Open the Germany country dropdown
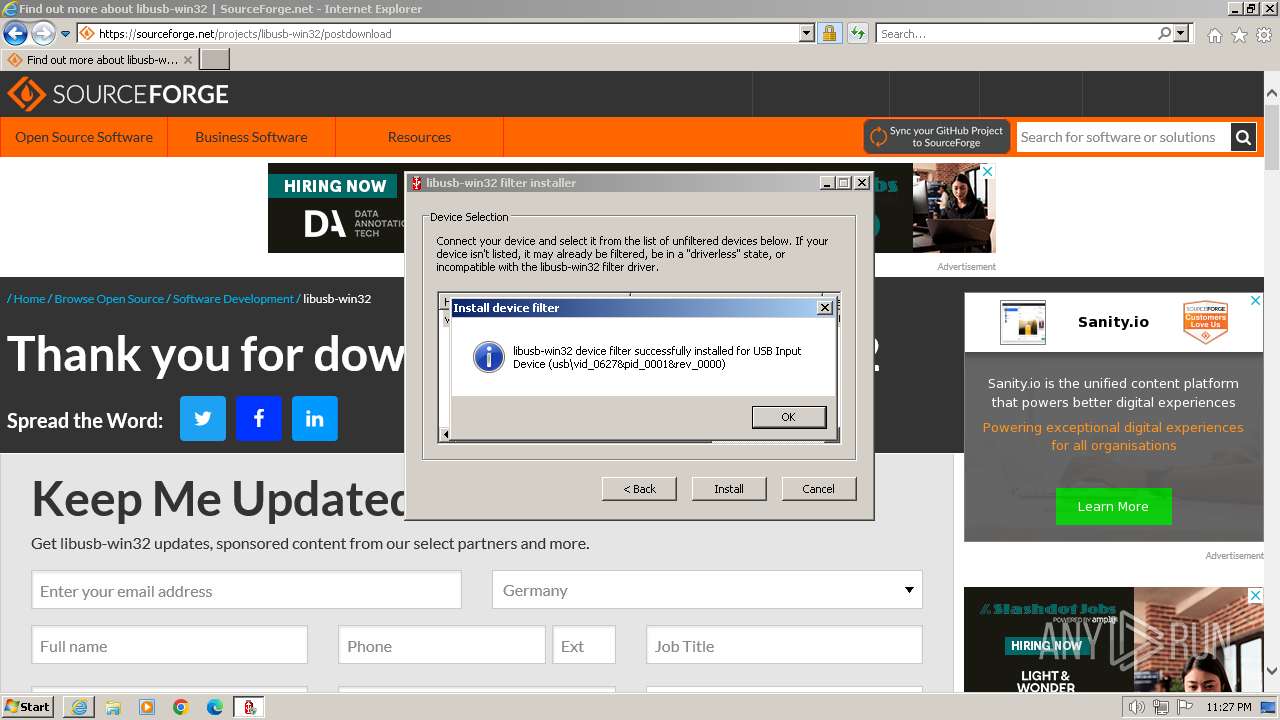Viewport: 1280px width, 720px height. point(707,590)
